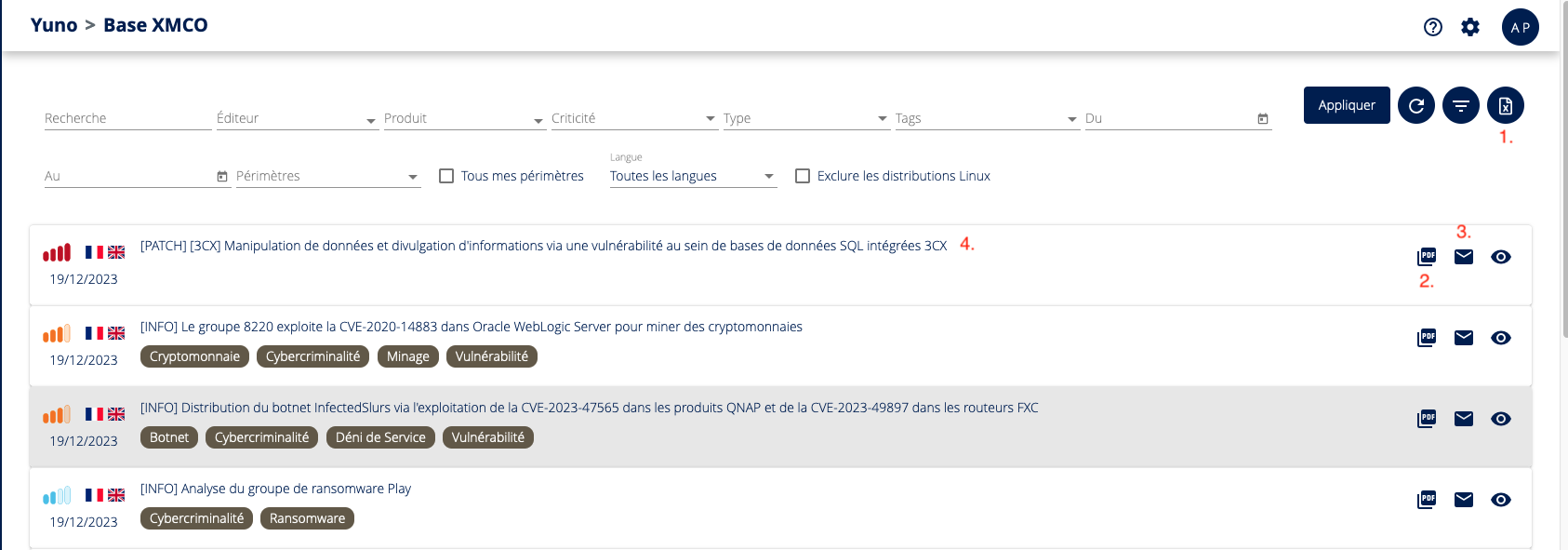Download PDF of the 3CX patch bulletin
Viewport: 1568px width, 550px height.
pyautogui.click(x=1427, y=257)
